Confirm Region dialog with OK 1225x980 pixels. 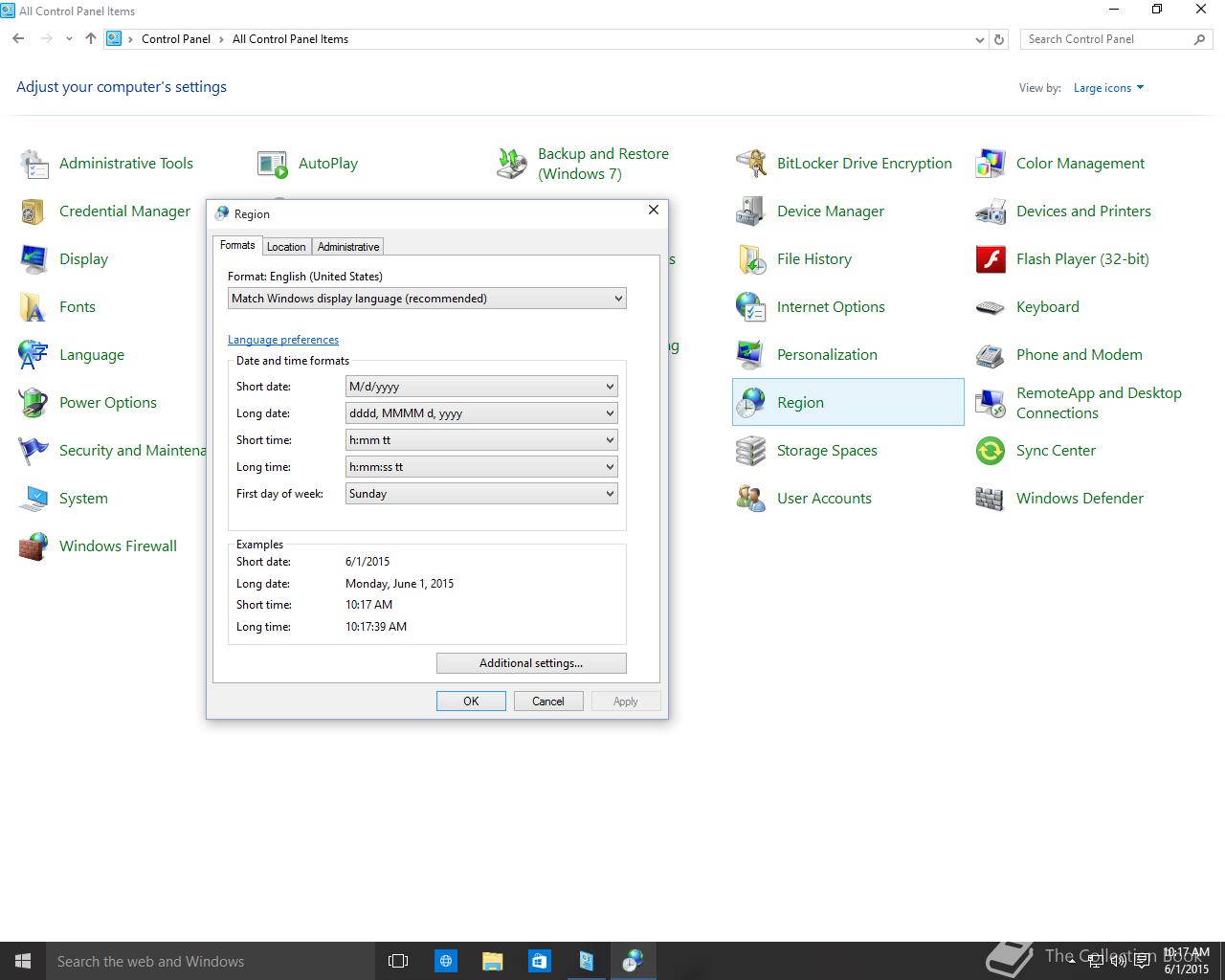tap(471, 702)
